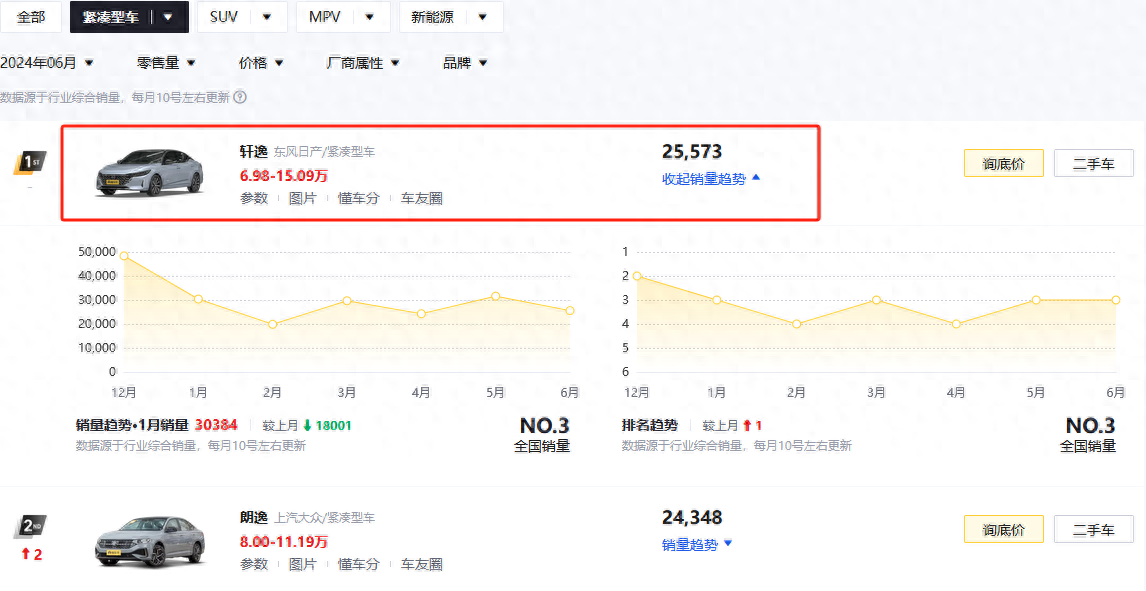Open 懂车分 link for 朗逸
Image resolution: width=1146 pixels, height=591 pixels.
coord(358,564)
